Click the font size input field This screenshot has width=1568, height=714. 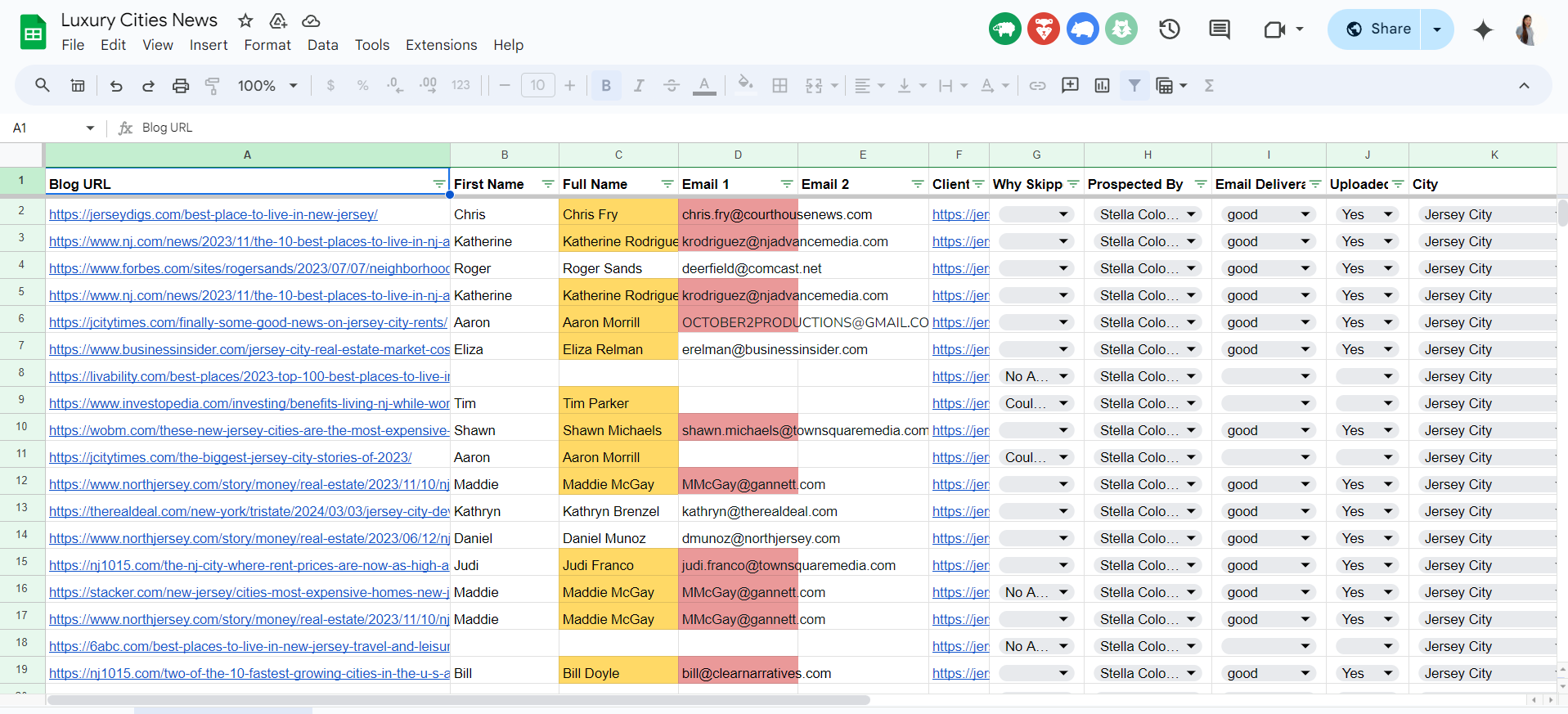[537, 86]
